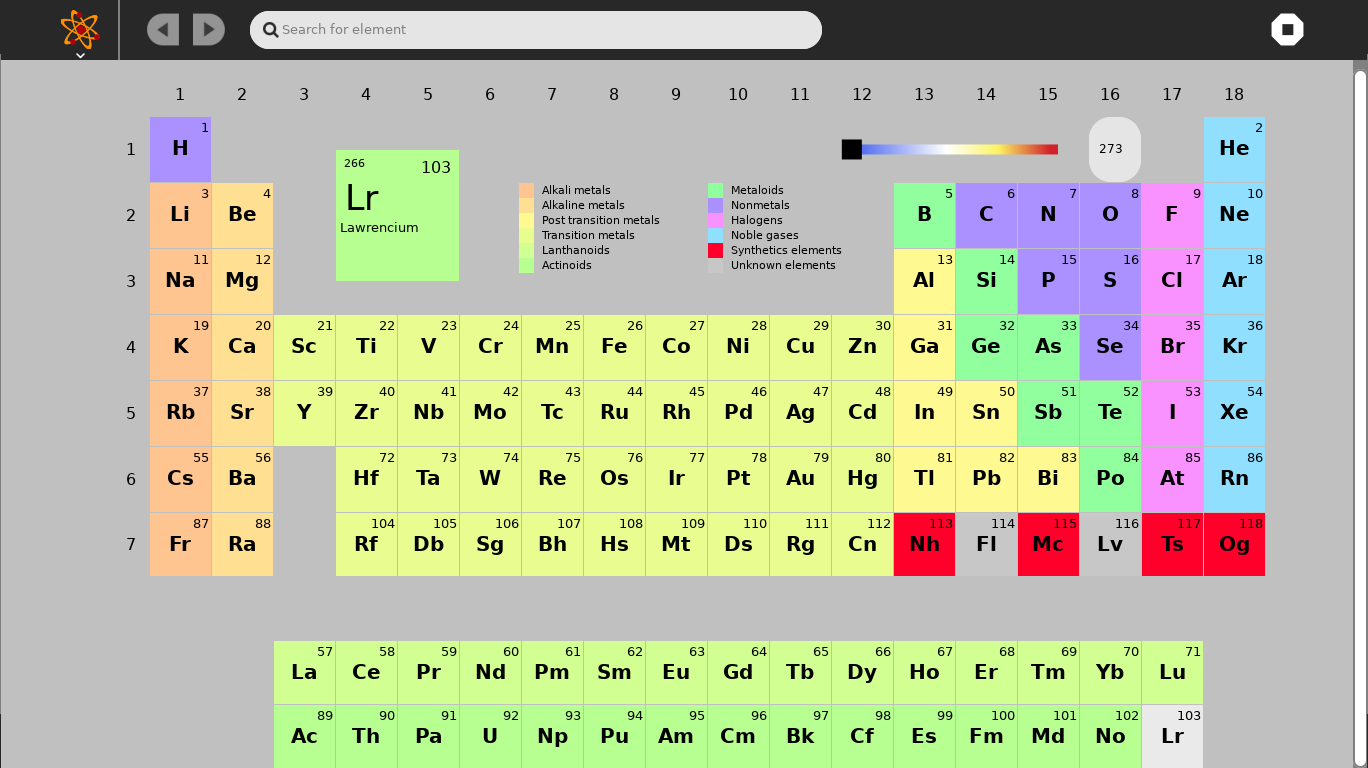Select Gold (Au) in period 6
Viewport: 1368px width, 768px height.
pos(800,479)
